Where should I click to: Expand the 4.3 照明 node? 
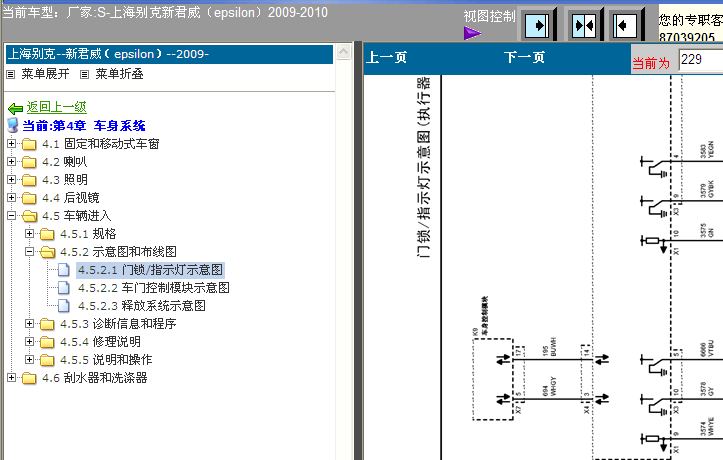pyautogui.click(x=12, y=179)
